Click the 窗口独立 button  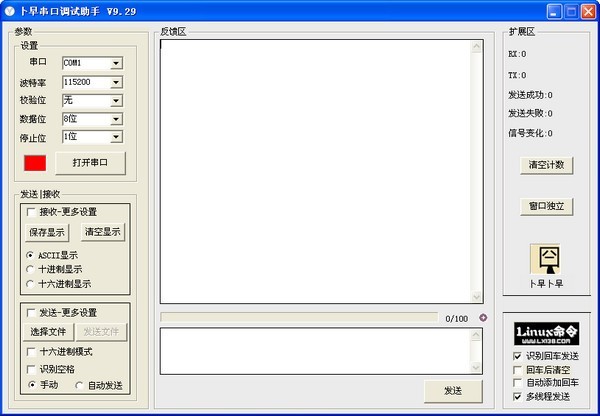(546, 206)
